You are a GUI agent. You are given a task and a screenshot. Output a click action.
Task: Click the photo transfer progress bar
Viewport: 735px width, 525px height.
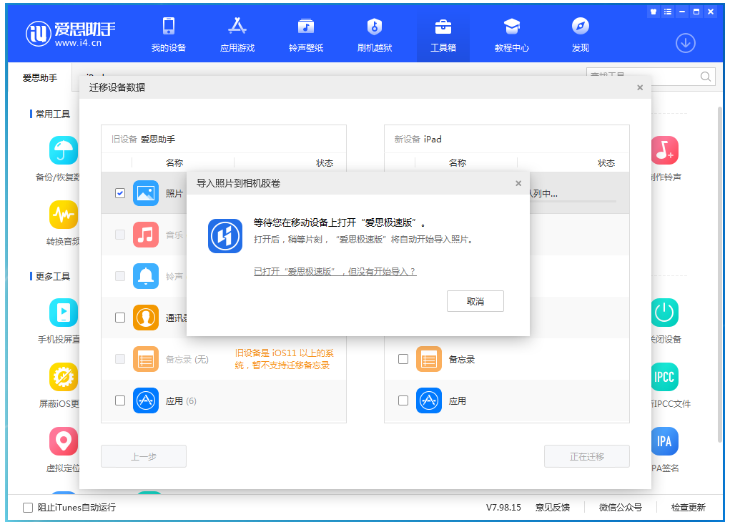coord(573,202)
